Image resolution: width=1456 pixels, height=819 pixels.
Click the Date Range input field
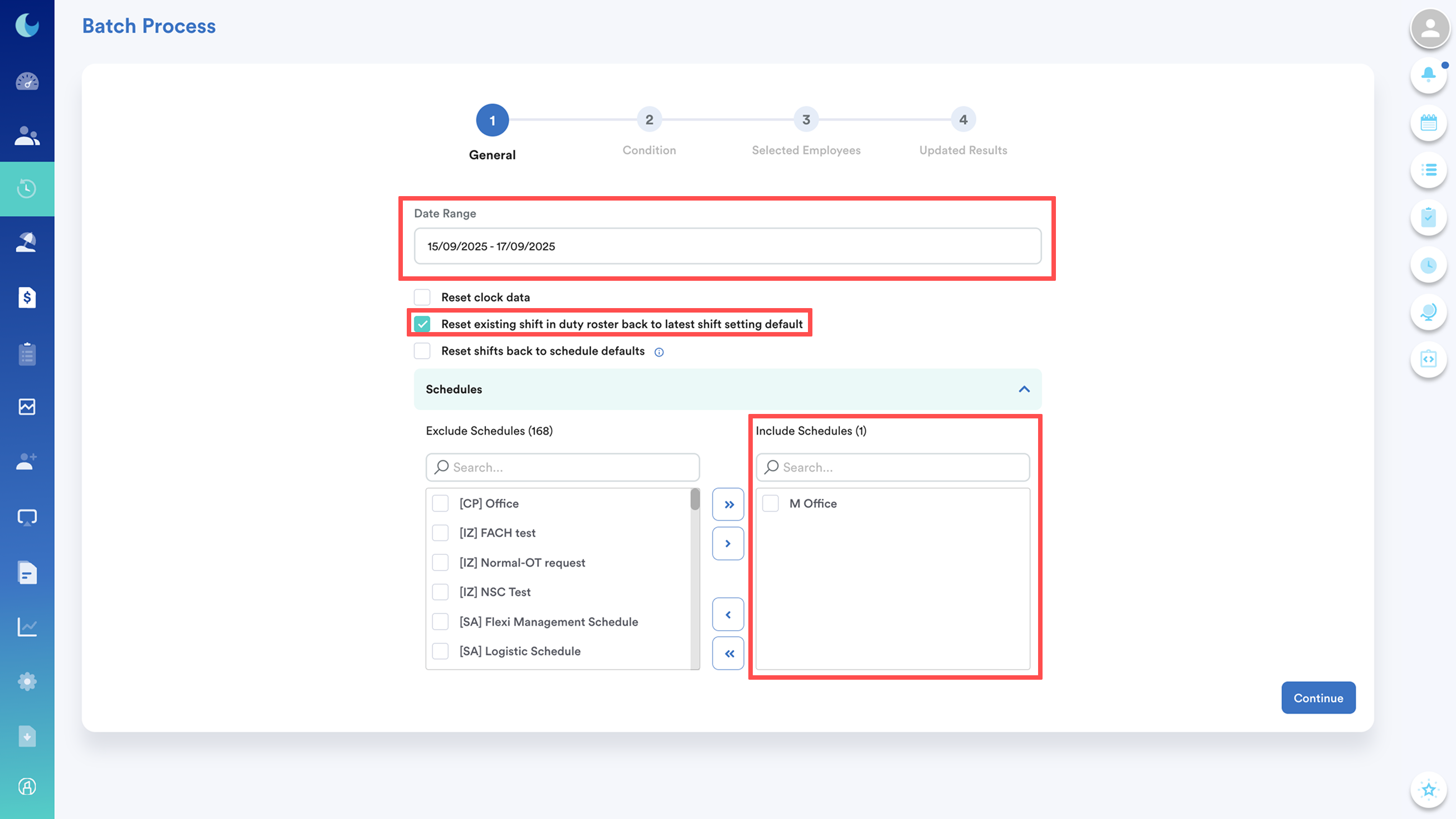[x=727, y=246]
